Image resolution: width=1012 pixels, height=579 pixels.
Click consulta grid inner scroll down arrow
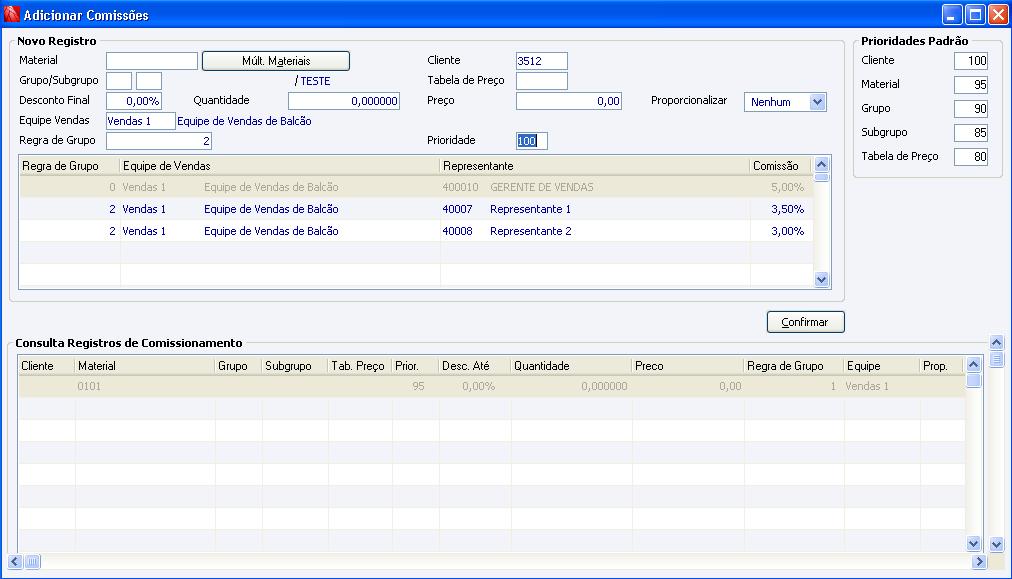tap(973, 544)
